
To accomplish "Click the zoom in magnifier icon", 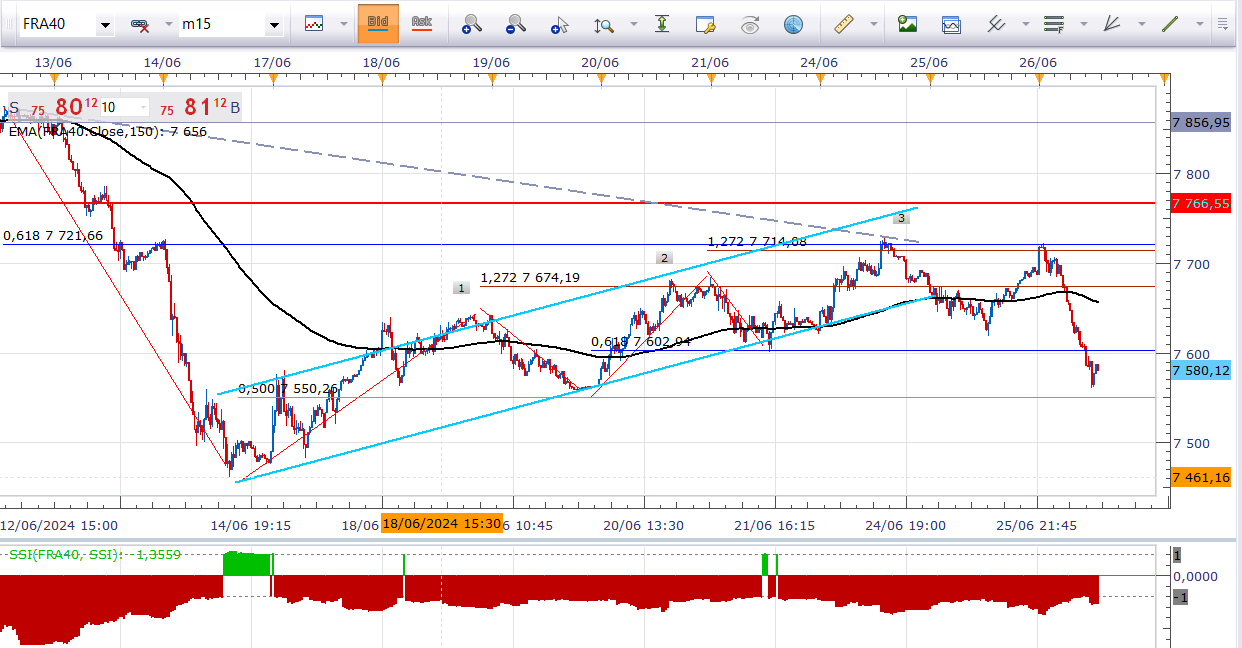I will tap(472, 24).
